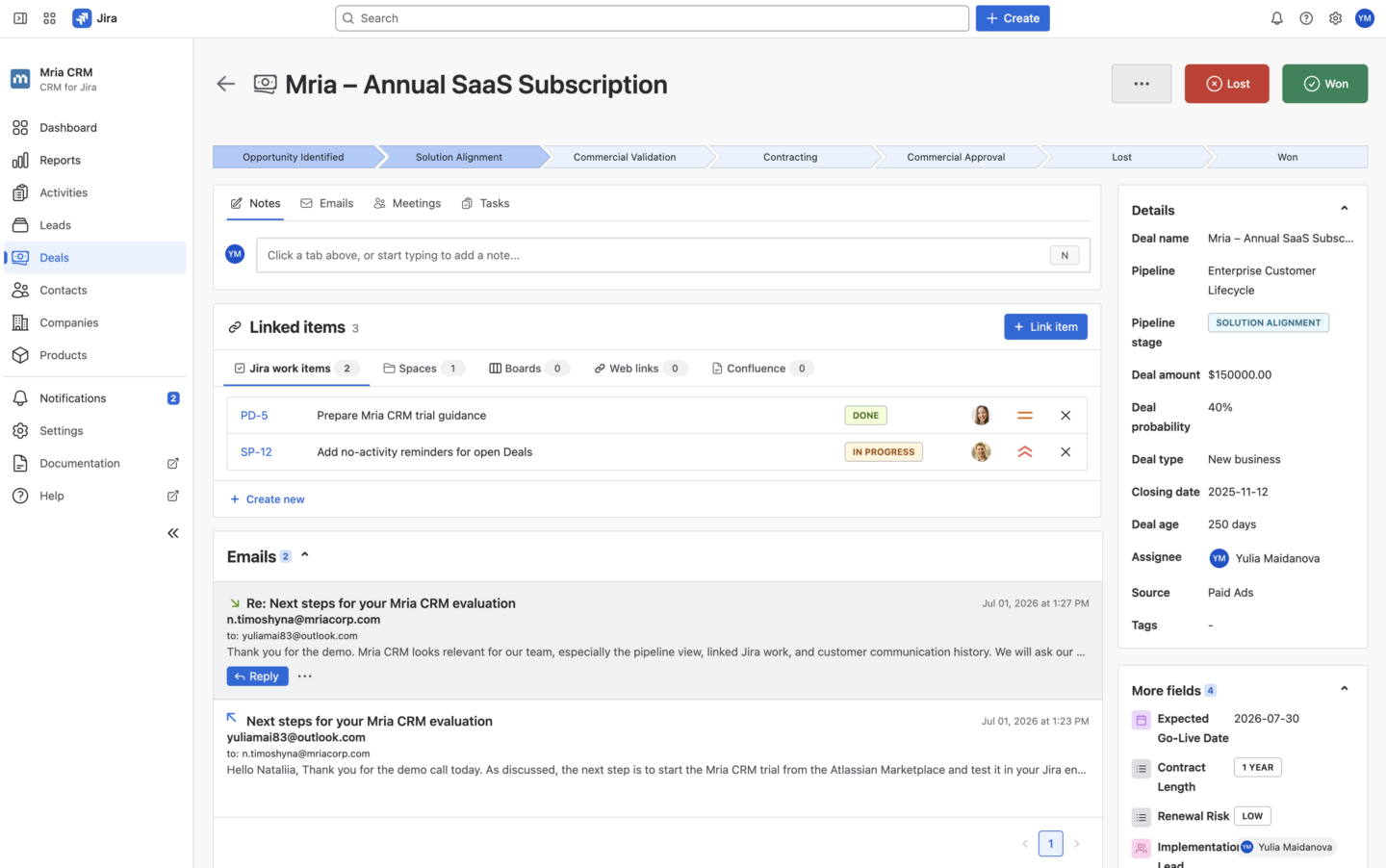The width and height of the screenshot is (1386, 868).
Task: Collapse the More fields section chevron
Action: coord(1345,689)
